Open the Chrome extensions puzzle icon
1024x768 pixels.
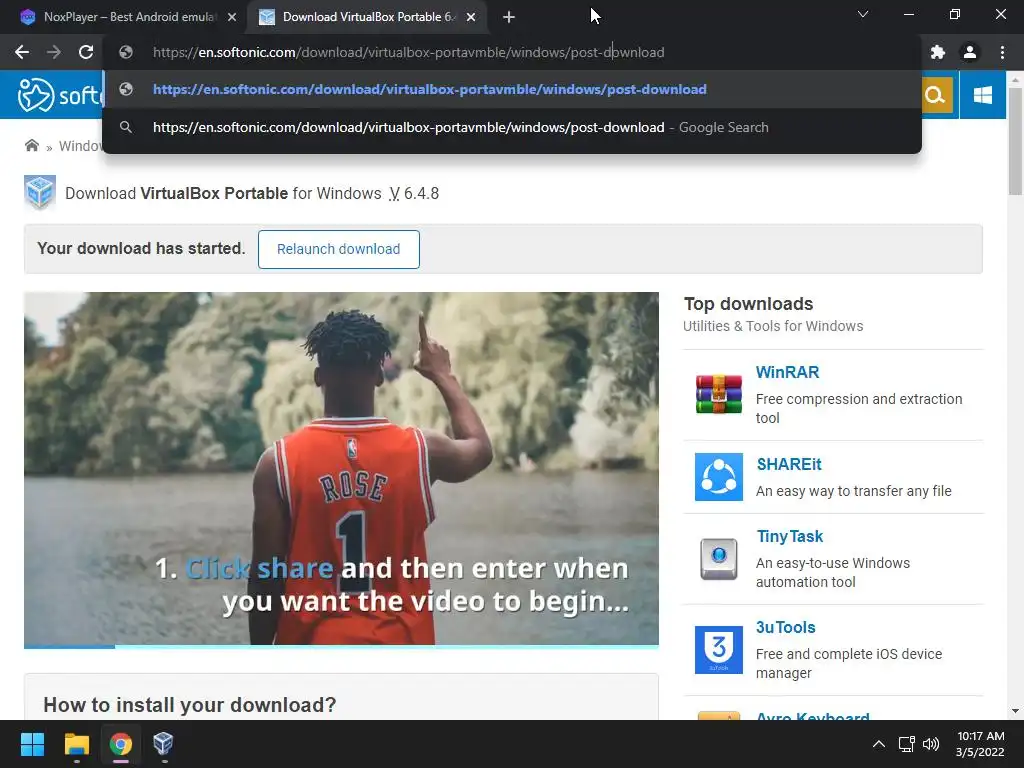(x=938, y=52)
